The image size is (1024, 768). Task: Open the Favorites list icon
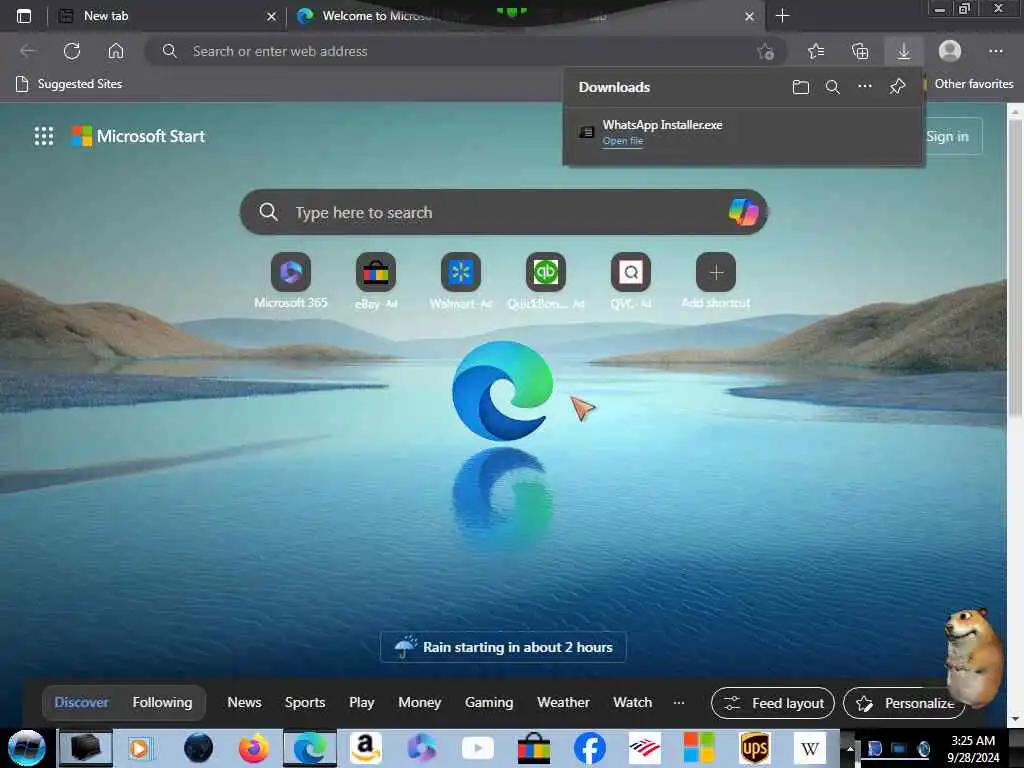click(816, 51)
